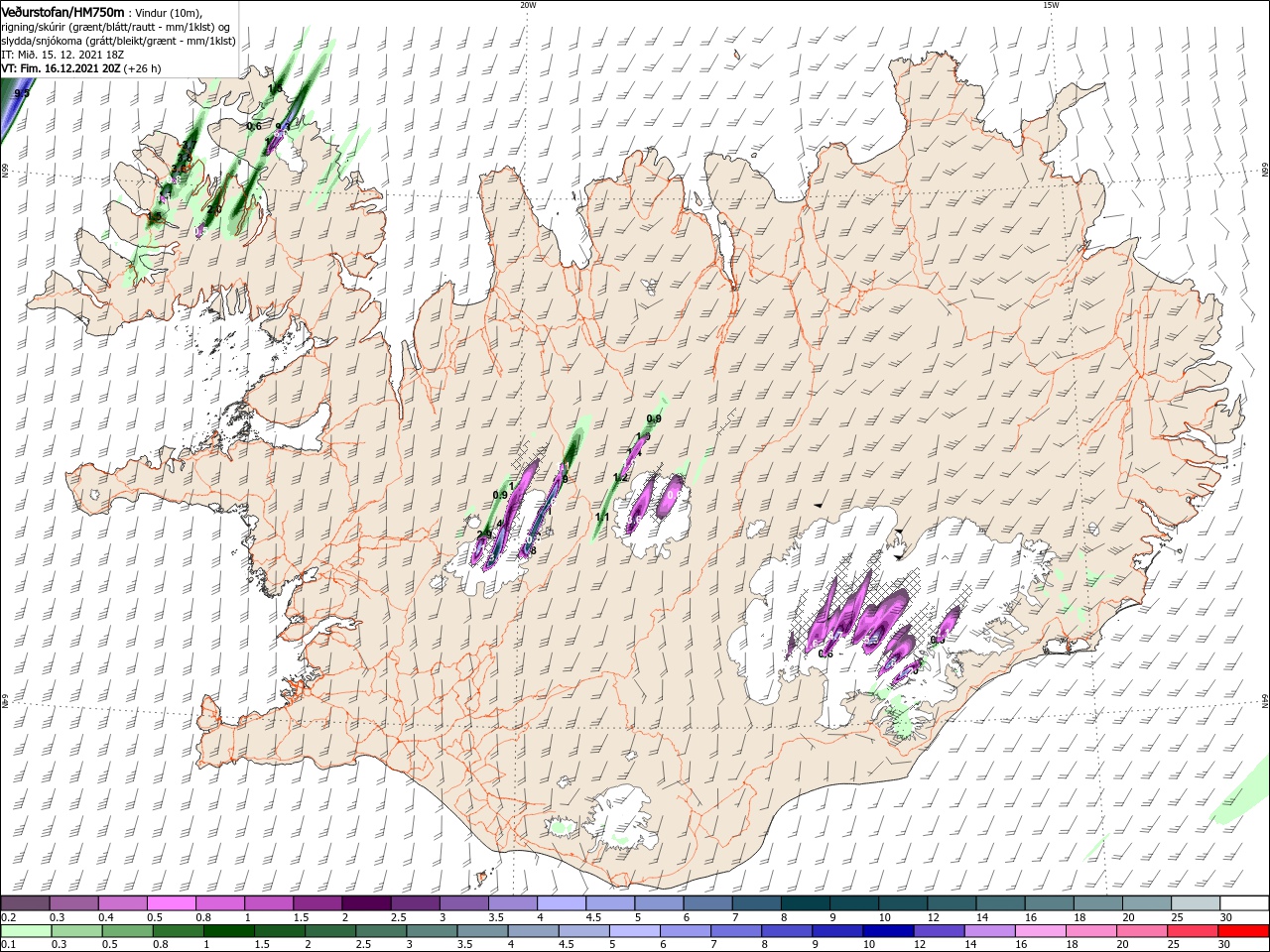Click the 0.1 label in the bottom legend row
The height and width of the screenshot is (952, 1270).
[9, 945]
